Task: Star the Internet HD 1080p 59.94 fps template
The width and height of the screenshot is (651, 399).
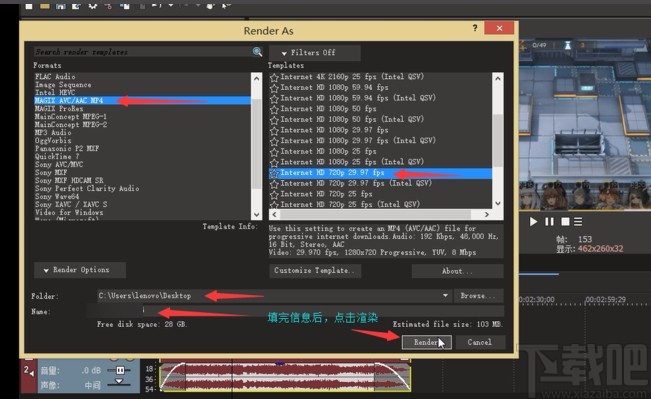Action: (x=274, y=88)
